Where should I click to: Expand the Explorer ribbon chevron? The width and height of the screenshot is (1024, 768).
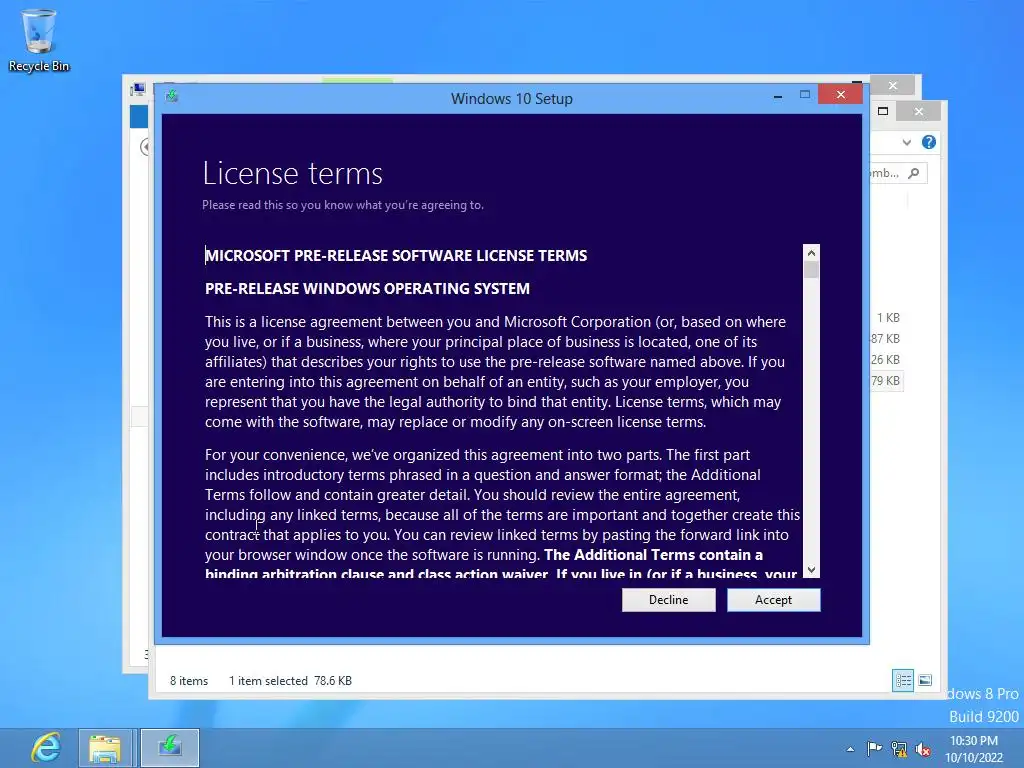pos(906,142)
